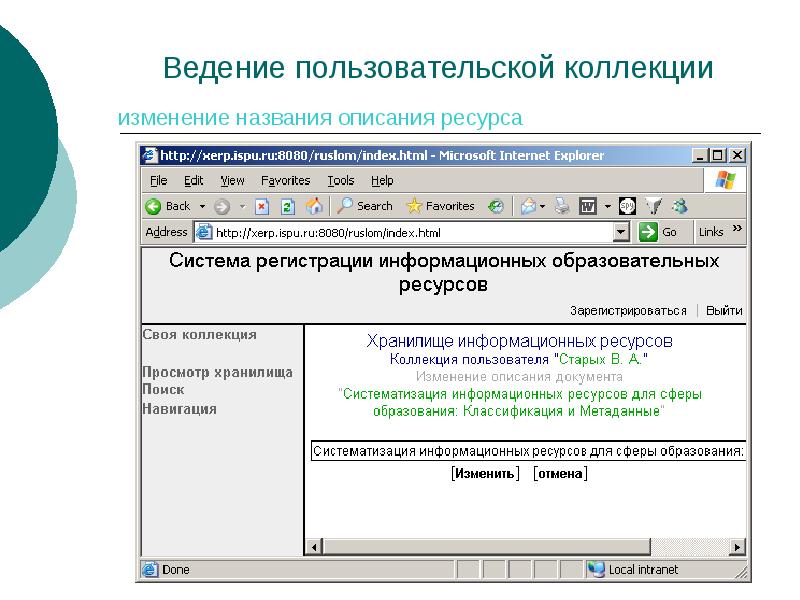Screen dimensions: 800x600
Task: Click the Back navigation button
Action: pos(168,206)
